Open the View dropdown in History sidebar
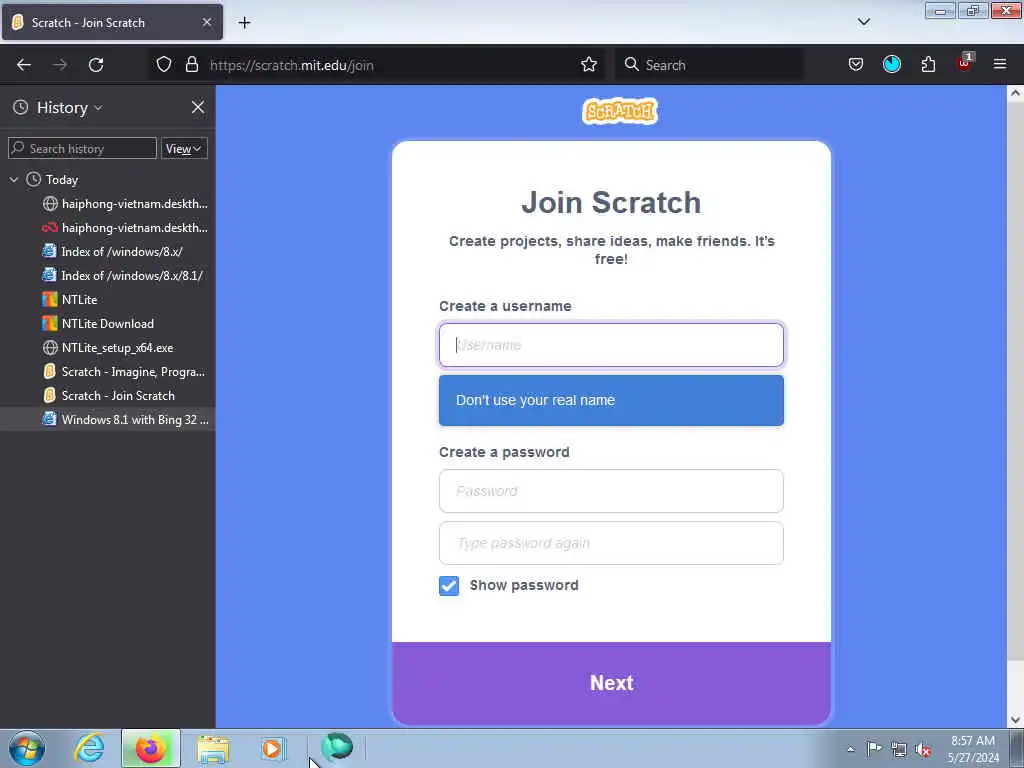1024x768 pixels. [x=184, y=149]
